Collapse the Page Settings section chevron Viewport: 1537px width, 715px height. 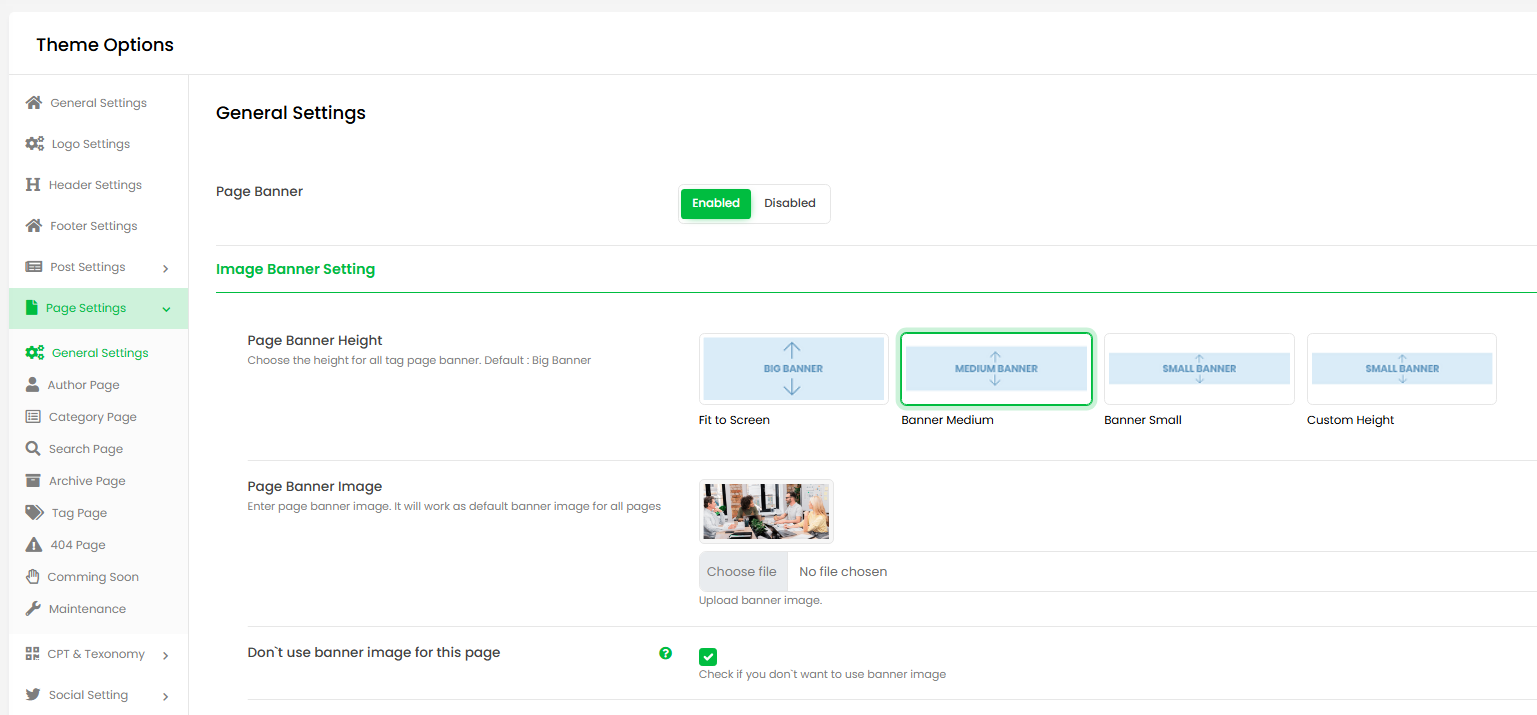[x=166, y=309]
